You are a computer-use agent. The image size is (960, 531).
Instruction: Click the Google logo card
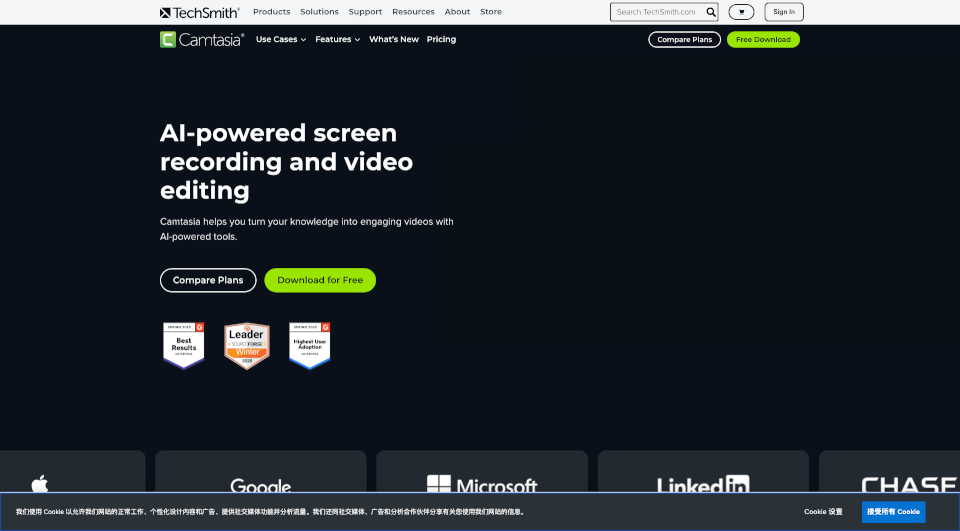pos(261,472)
